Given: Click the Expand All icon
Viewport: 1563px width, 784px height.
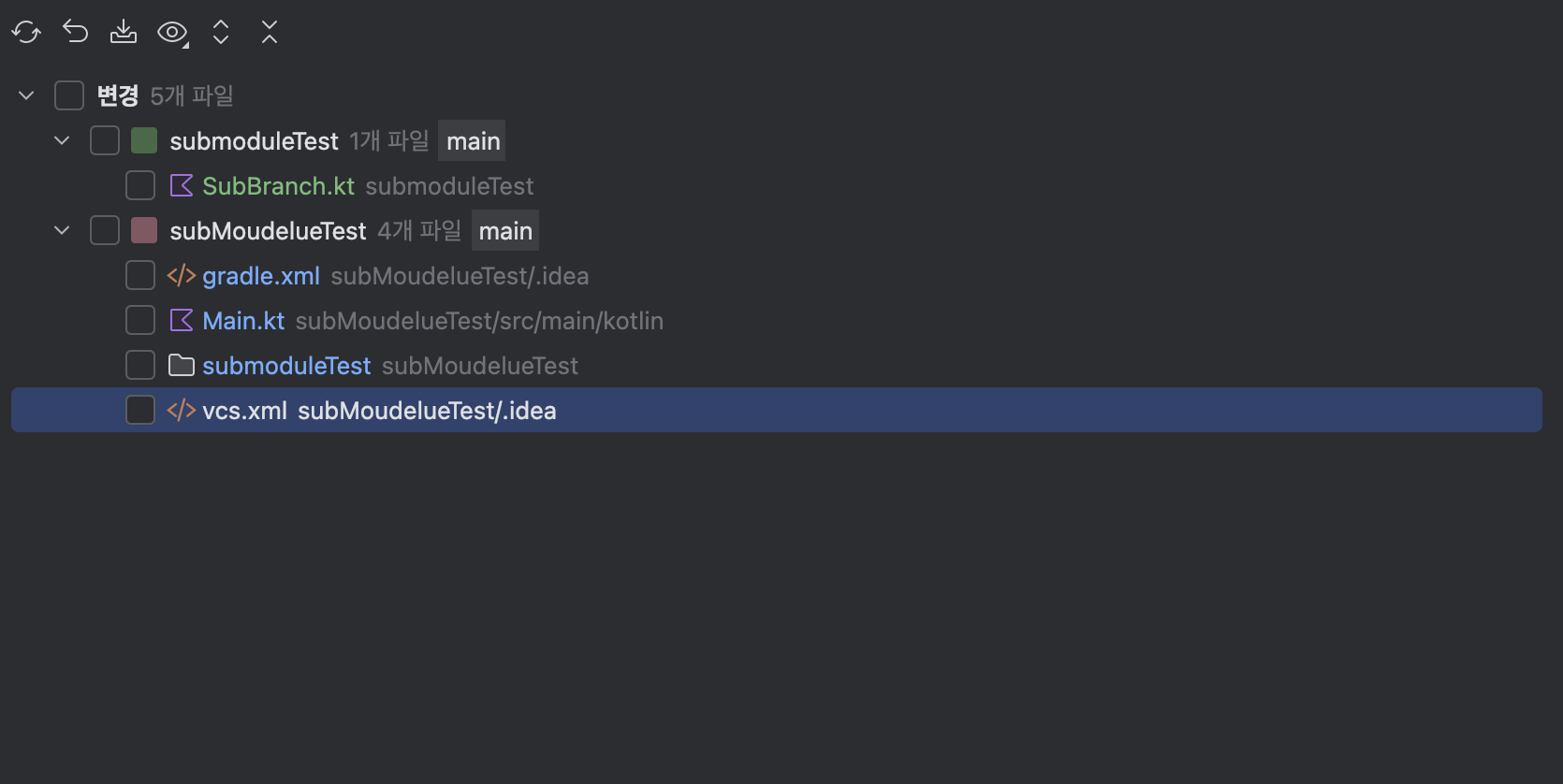Looking at the screenshot, I should (221, 31).
